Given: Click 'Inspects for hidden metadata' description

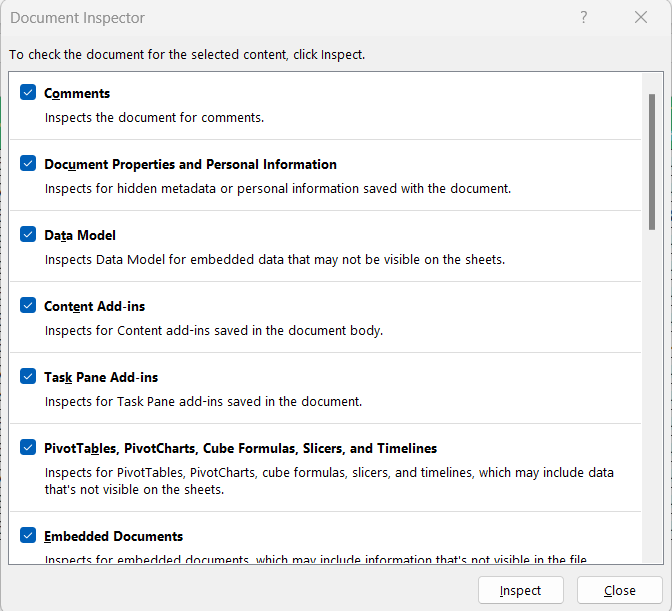Looking at the screenshot, I should click(x=278, y=189).
